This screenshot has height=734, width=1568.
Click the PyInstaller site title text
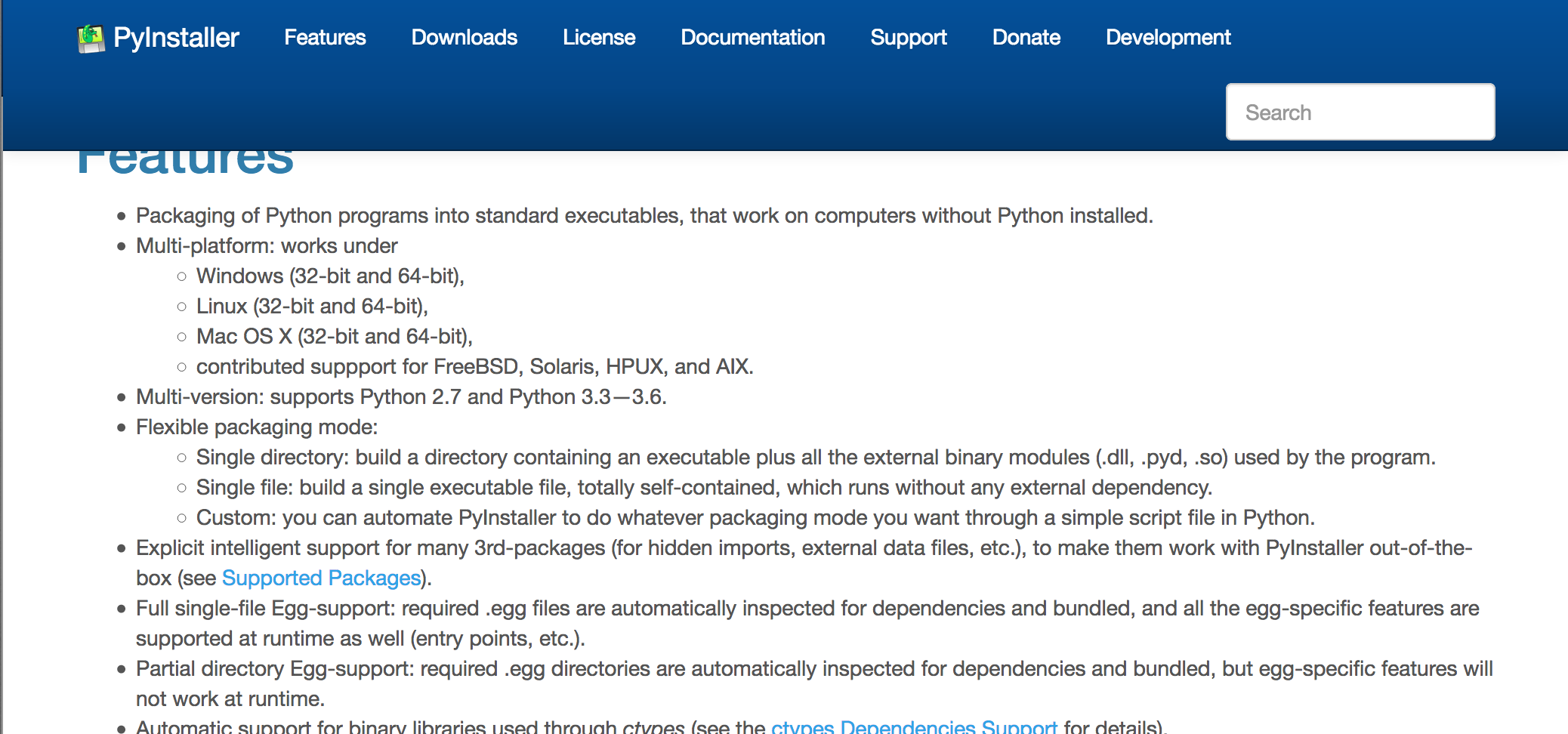[176, 37]
